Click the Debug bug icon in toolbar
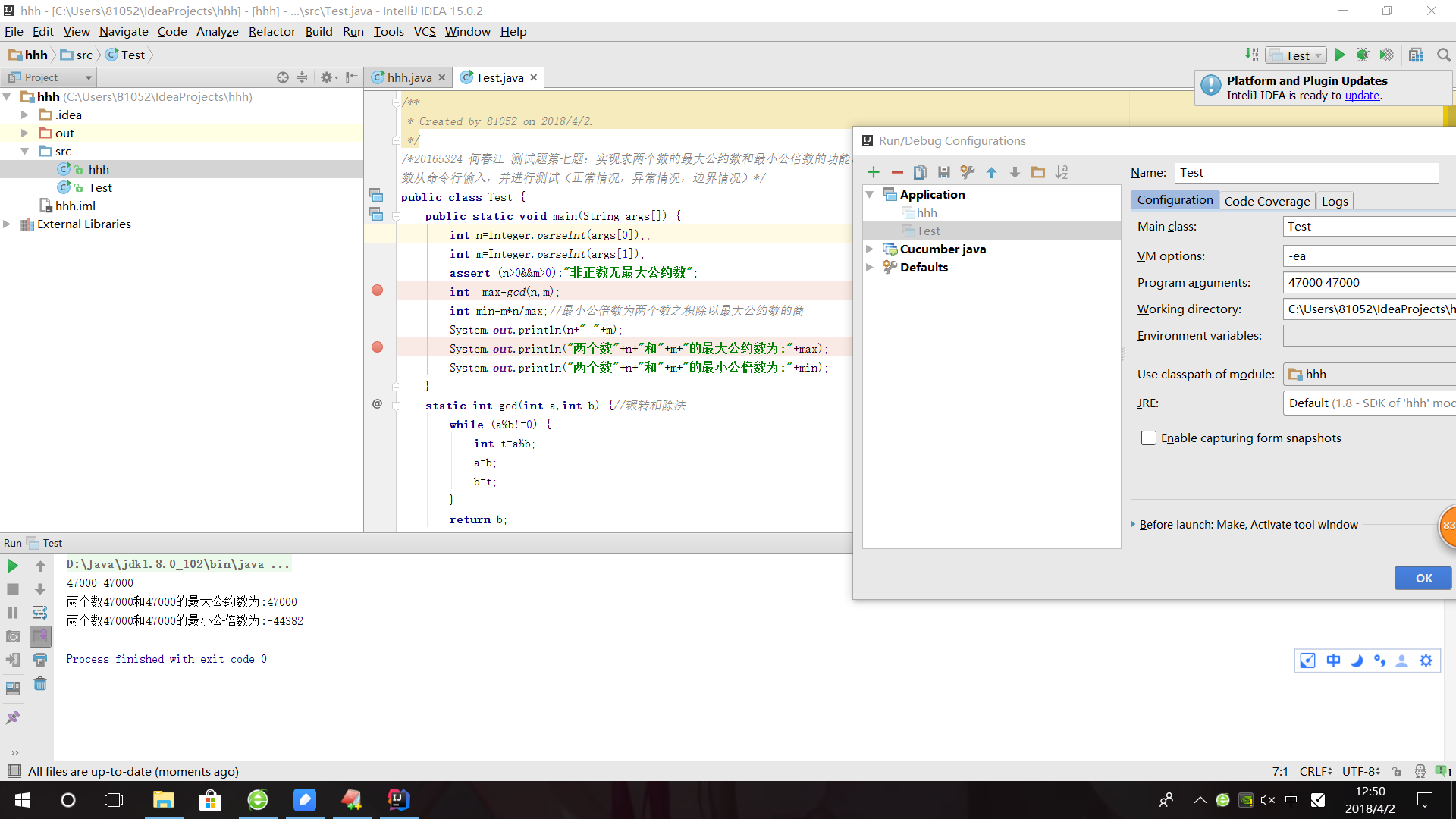 pyautogui.click(x=1363, y=55)
